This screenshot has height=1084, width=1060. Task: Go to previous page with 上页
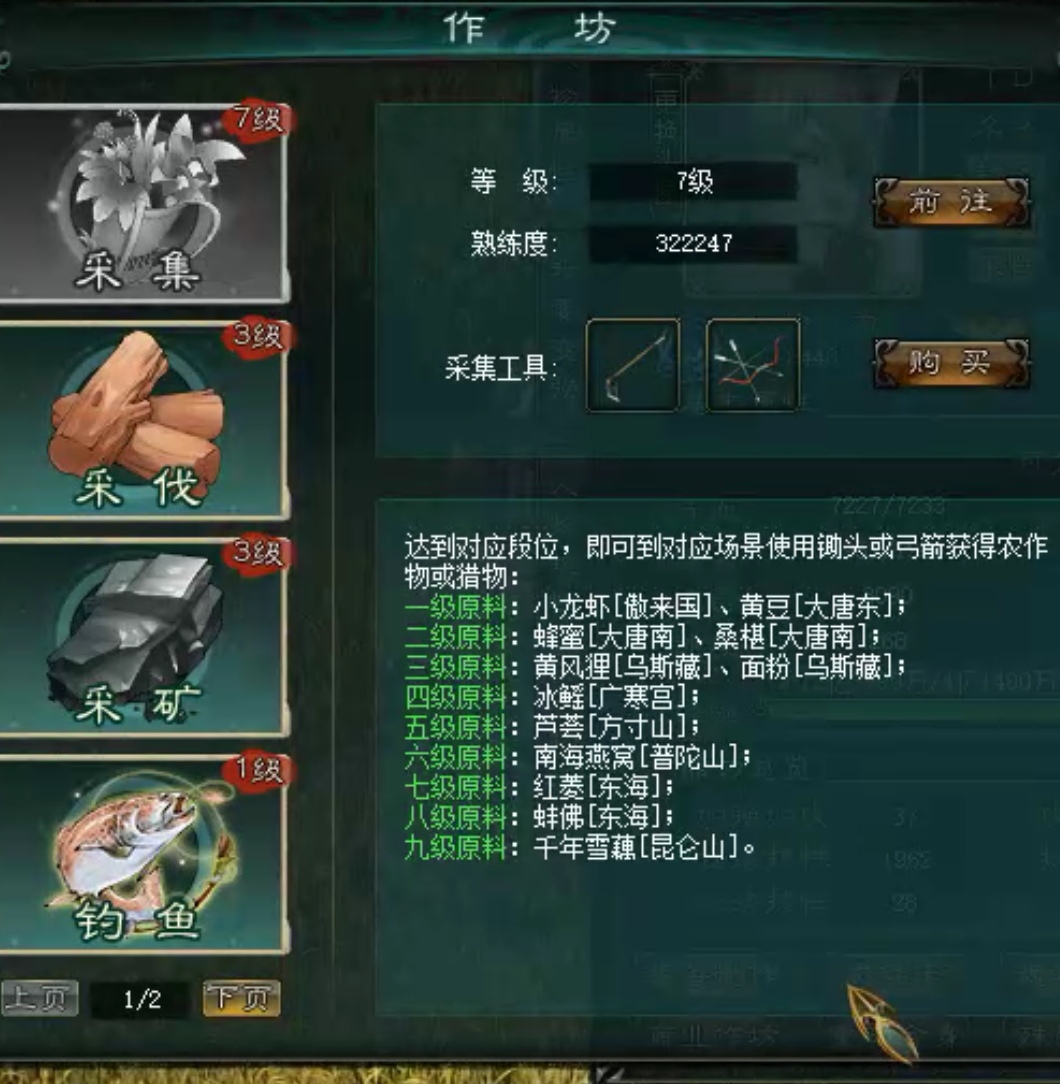(x=39, y=998)
